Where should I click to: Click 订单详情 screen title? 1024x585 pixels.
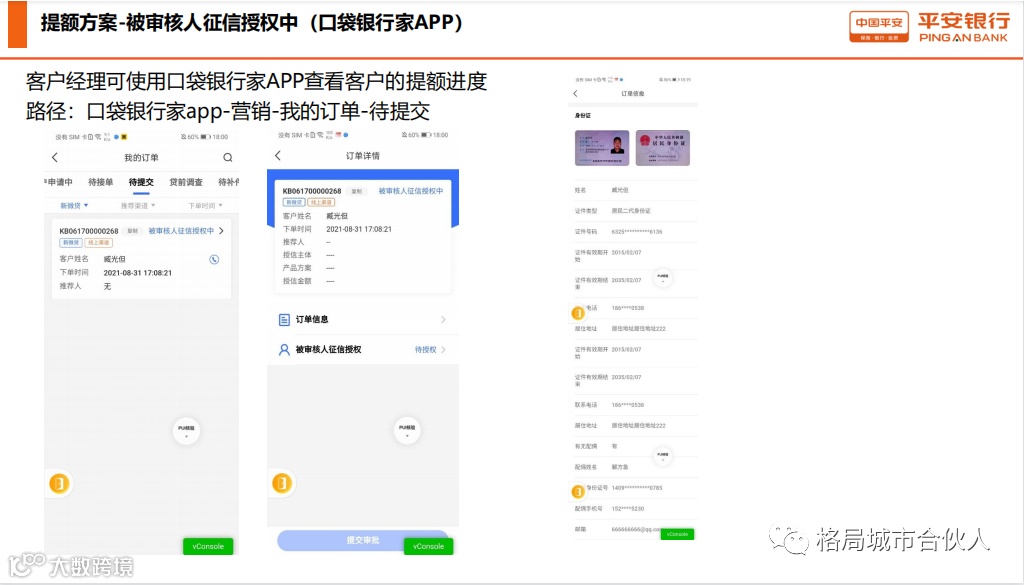tap(362, 155)
